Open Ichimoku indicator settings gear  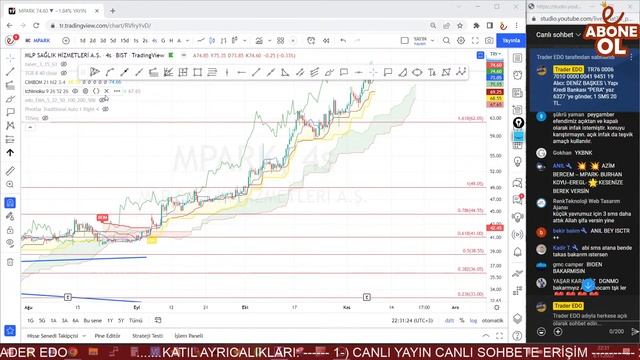85,91
